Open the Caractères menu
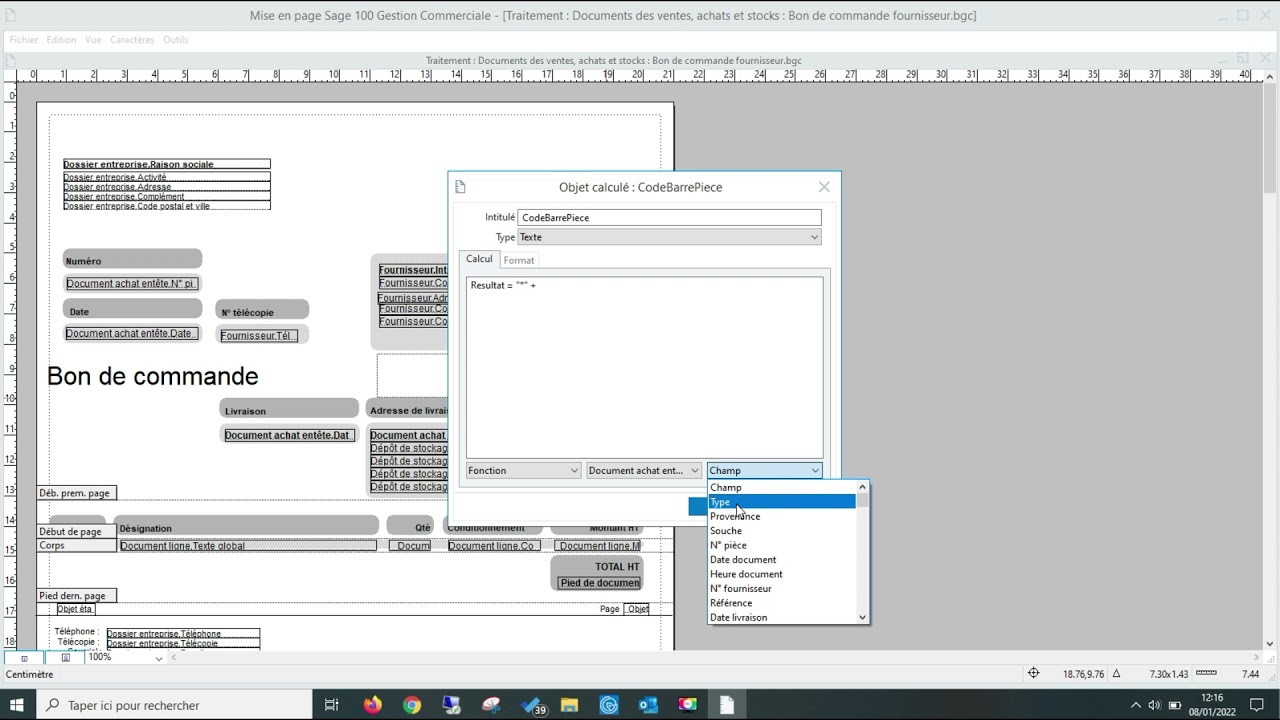The height and width of the screenshot is (720, 1280). (x=132, y=40)
